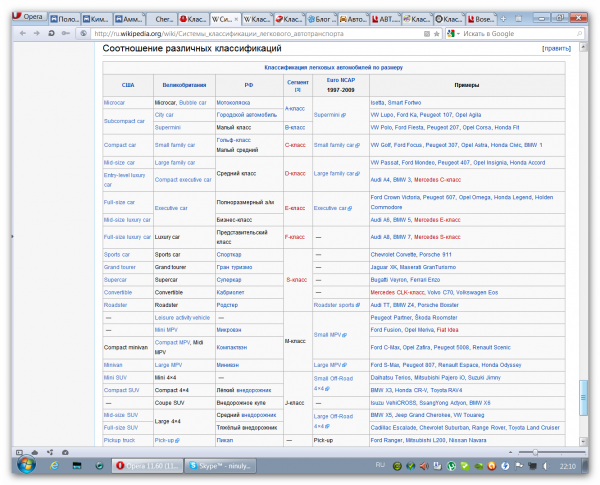Reload the current Wikipedia page

(51, 34)
